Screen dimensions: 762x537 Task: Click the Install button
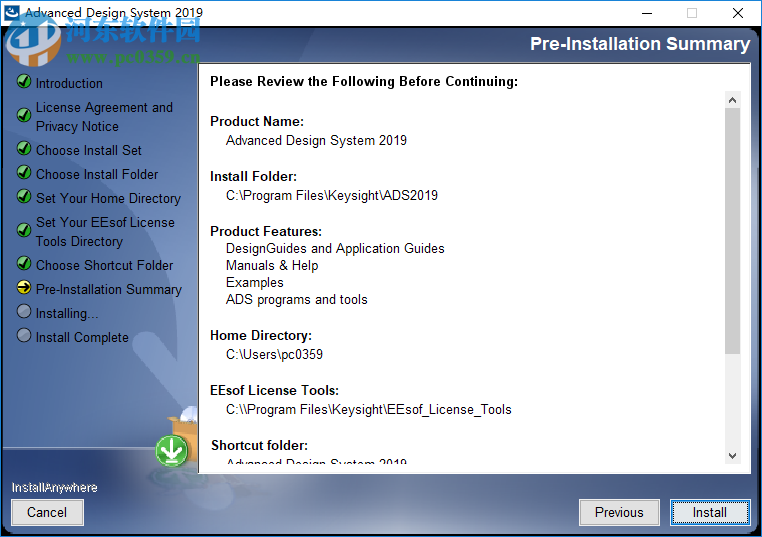pyautogui.click(x=710, y=512)
